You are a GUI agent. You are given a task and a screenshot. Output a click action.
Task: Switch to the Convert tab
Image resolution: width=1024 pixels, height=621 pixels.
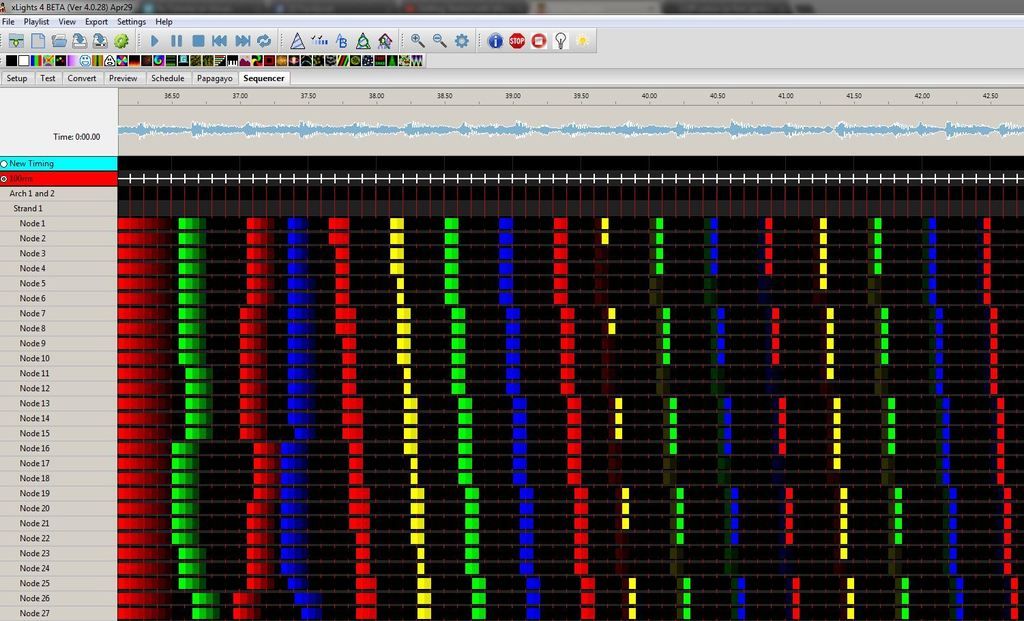82,78
